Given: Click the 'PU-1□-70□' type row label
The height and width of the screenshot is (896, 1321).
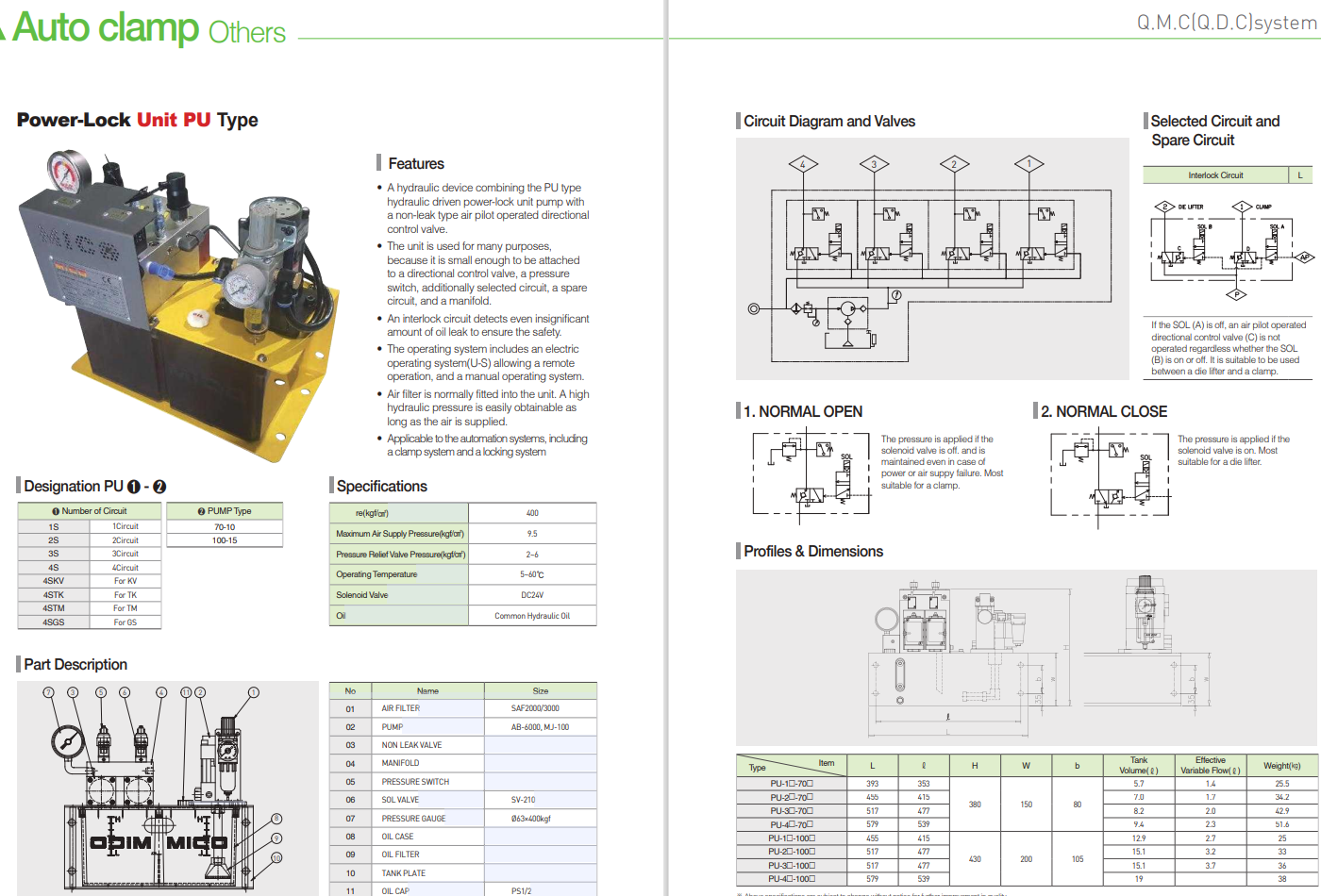Looking at the screenshot, I should coord(791,784).
